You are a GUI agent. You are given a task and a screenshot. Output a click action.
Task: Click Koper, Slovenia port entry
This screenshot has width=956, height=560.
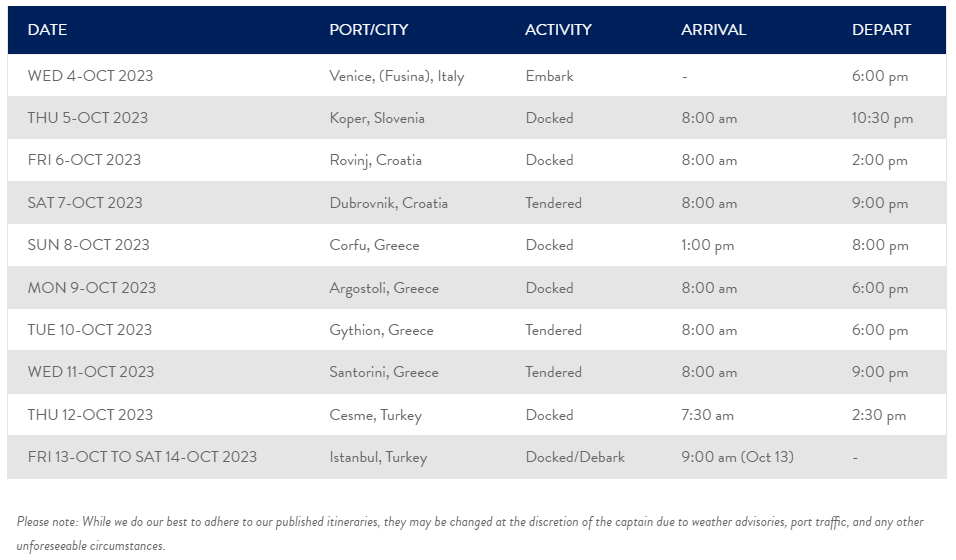[x=377, y=118]
